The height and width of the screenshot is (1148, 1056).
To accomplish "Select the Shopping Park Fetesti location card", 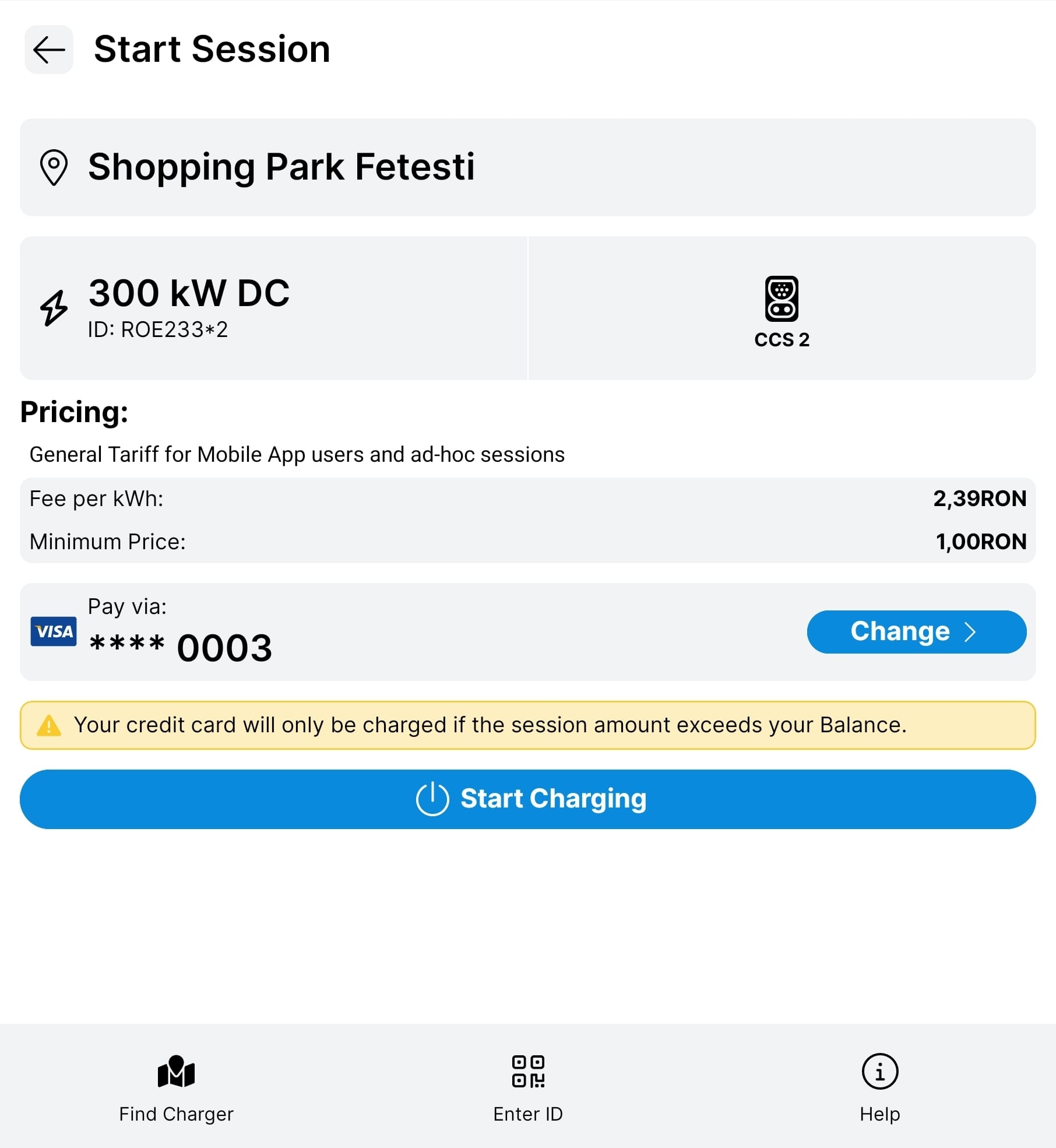I will pyautogui.click(x=527, y=167).
